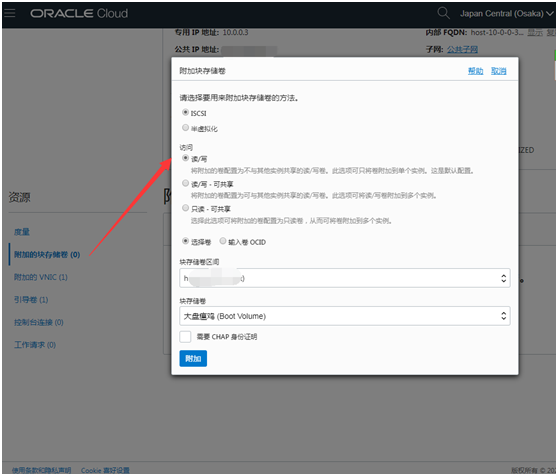Open 附加的 VNIC (1) resource item
This screenshot has height=476, width=558.
pos(41,277)
